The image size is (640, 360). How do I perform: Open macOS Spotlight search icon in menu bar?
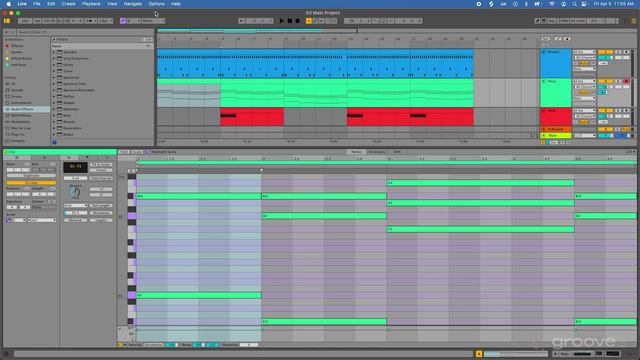point(574,4)
